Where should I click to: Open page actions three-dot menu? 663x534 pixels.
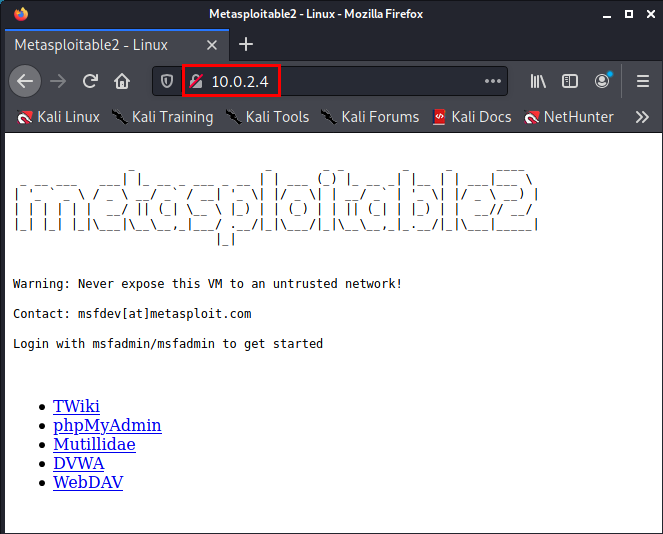[x=493, y=81]
